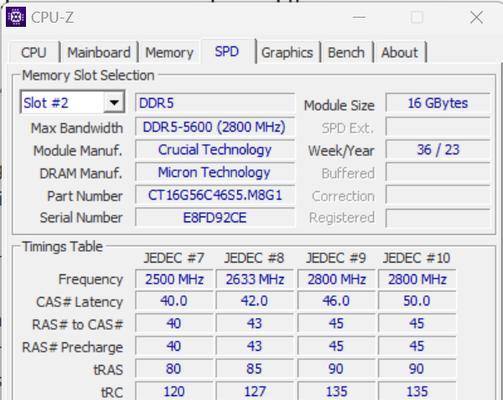Image resolution: width=503 pixels, height=400 pixels.
Task: Open the Bench tab
Action: point(346,52)
